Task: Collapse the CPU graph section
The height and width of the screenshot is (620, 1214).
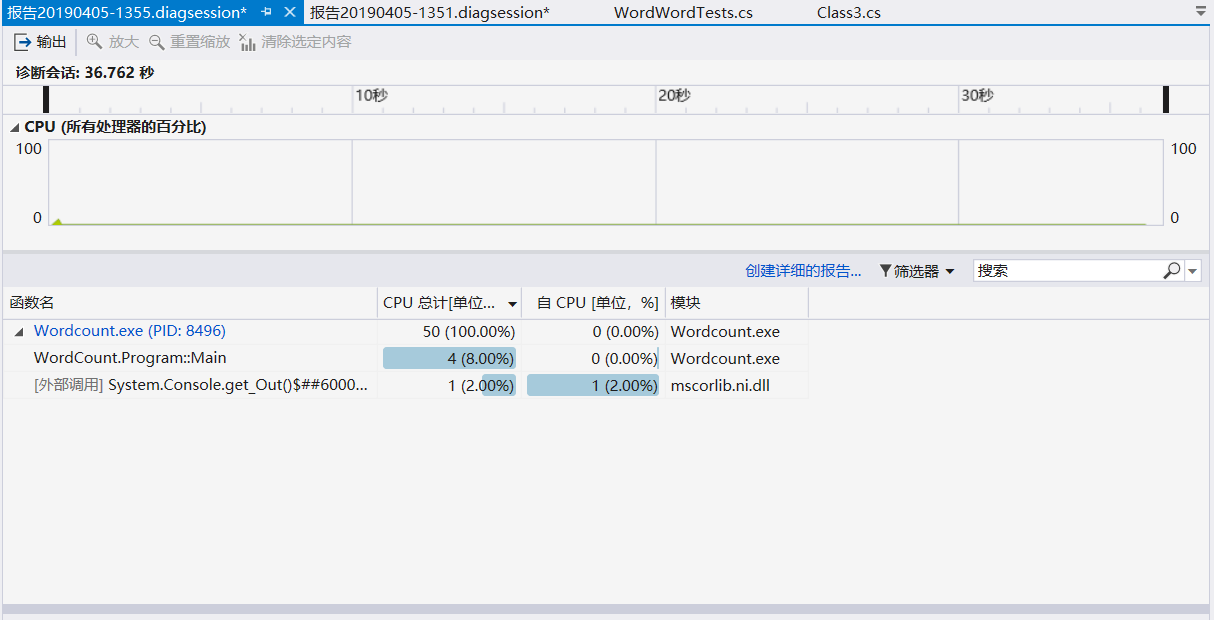Action: [15, 128]
